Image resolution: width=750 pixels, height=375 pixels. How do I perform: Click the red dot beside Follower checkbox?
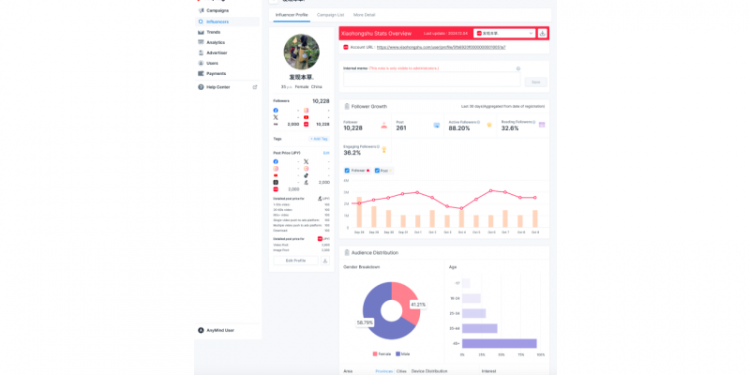(x=368, y=170)
